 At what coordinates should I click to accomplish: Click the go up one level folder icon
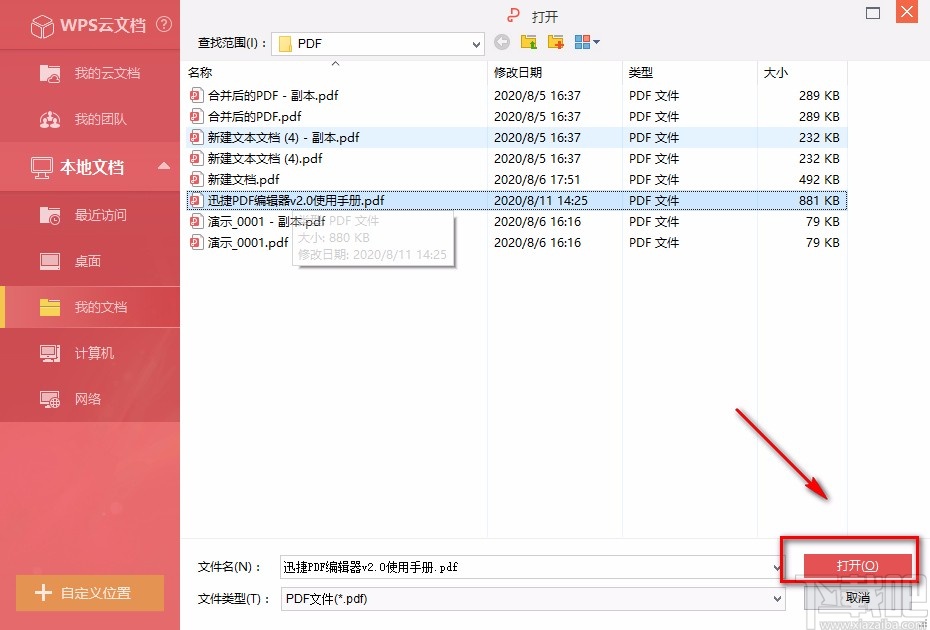coord(528,42)
